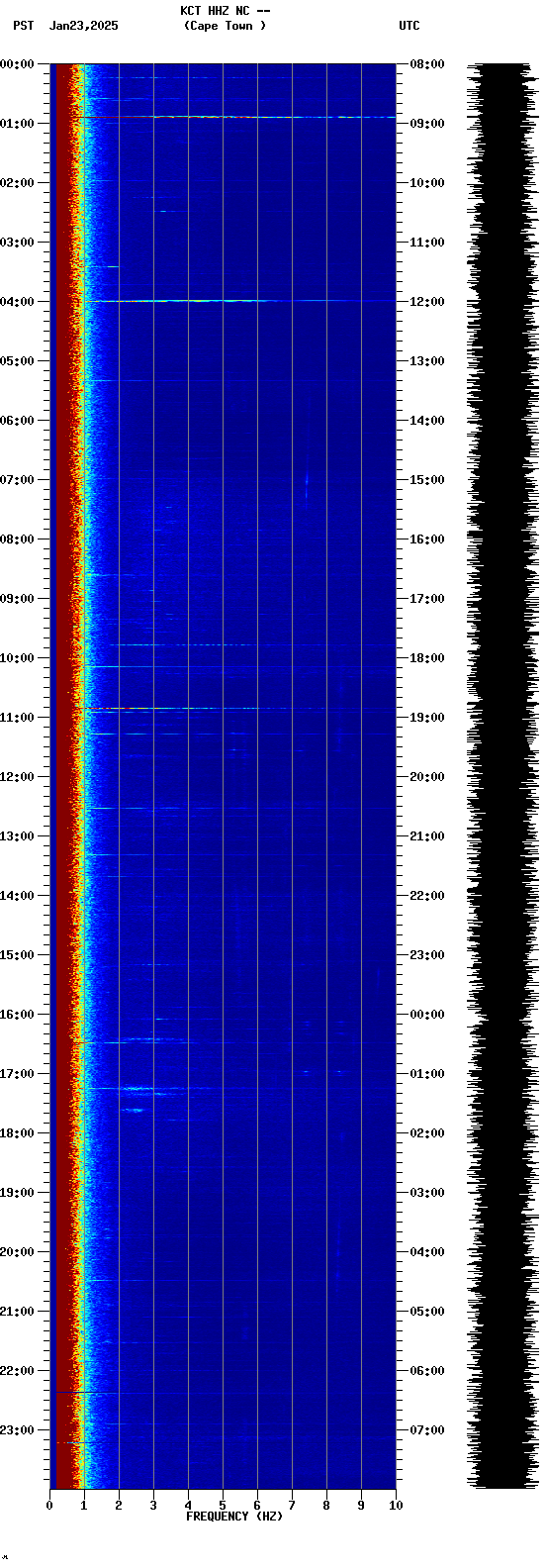
Task: Click the faint event streak near 11:00 PST
Action: pos(208,708)
